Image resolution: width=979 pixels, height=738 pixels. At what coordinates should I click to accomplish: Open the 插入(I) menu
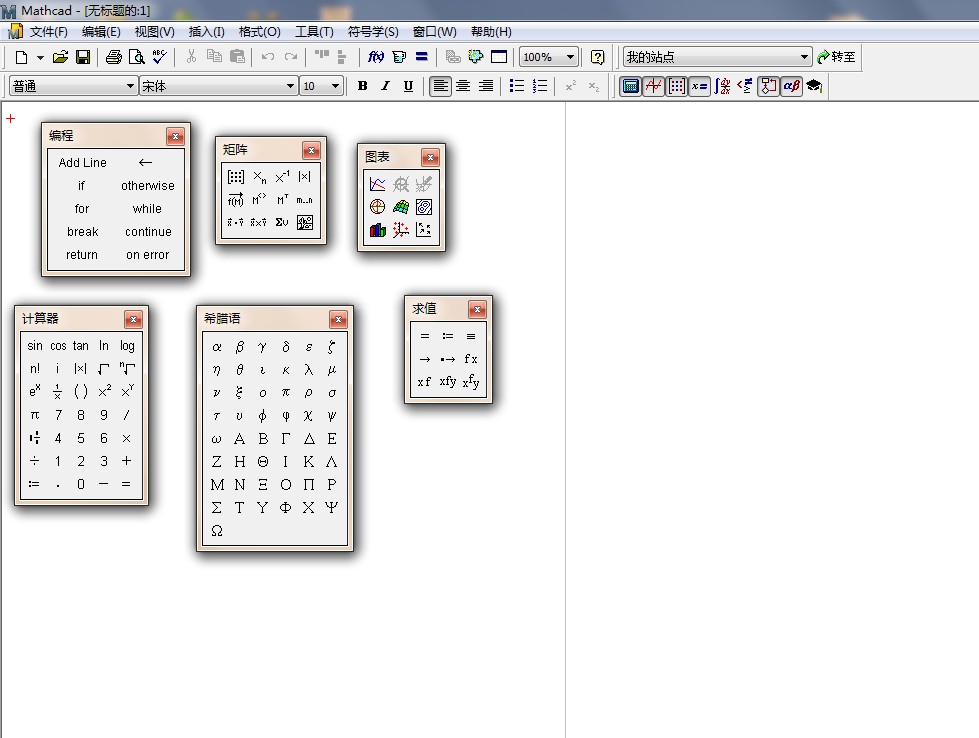point(207,32)
